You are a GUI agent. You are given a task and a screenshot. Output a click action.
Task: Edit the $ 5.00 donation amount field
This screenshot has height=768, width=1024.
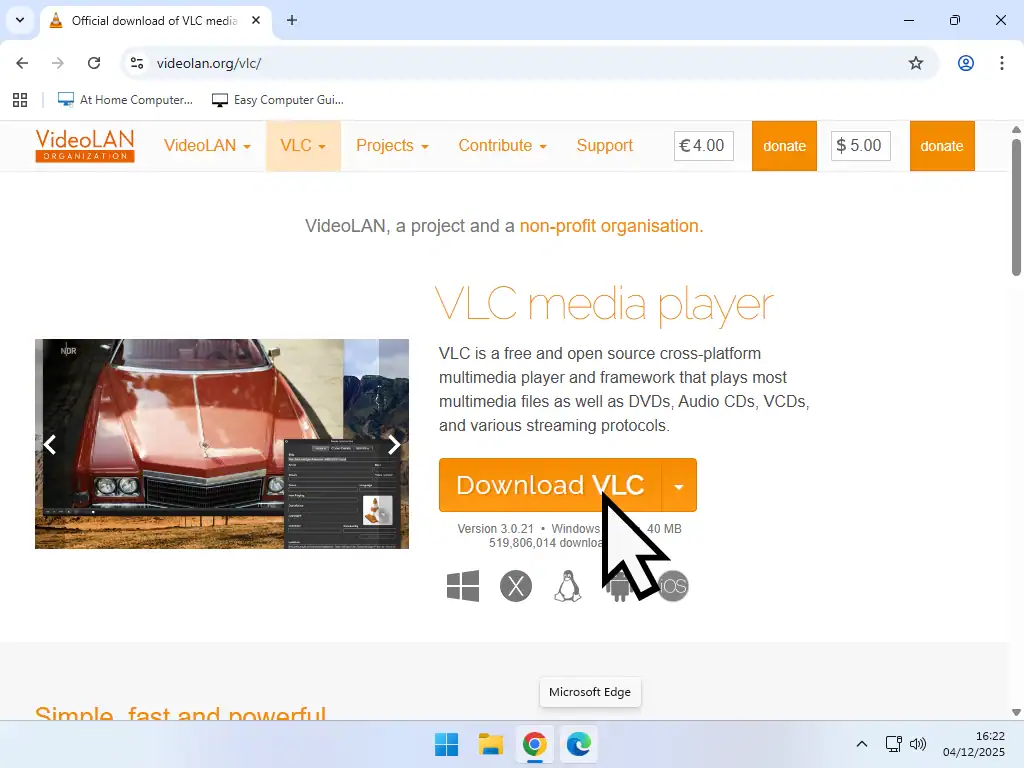[x=860, y=145]
